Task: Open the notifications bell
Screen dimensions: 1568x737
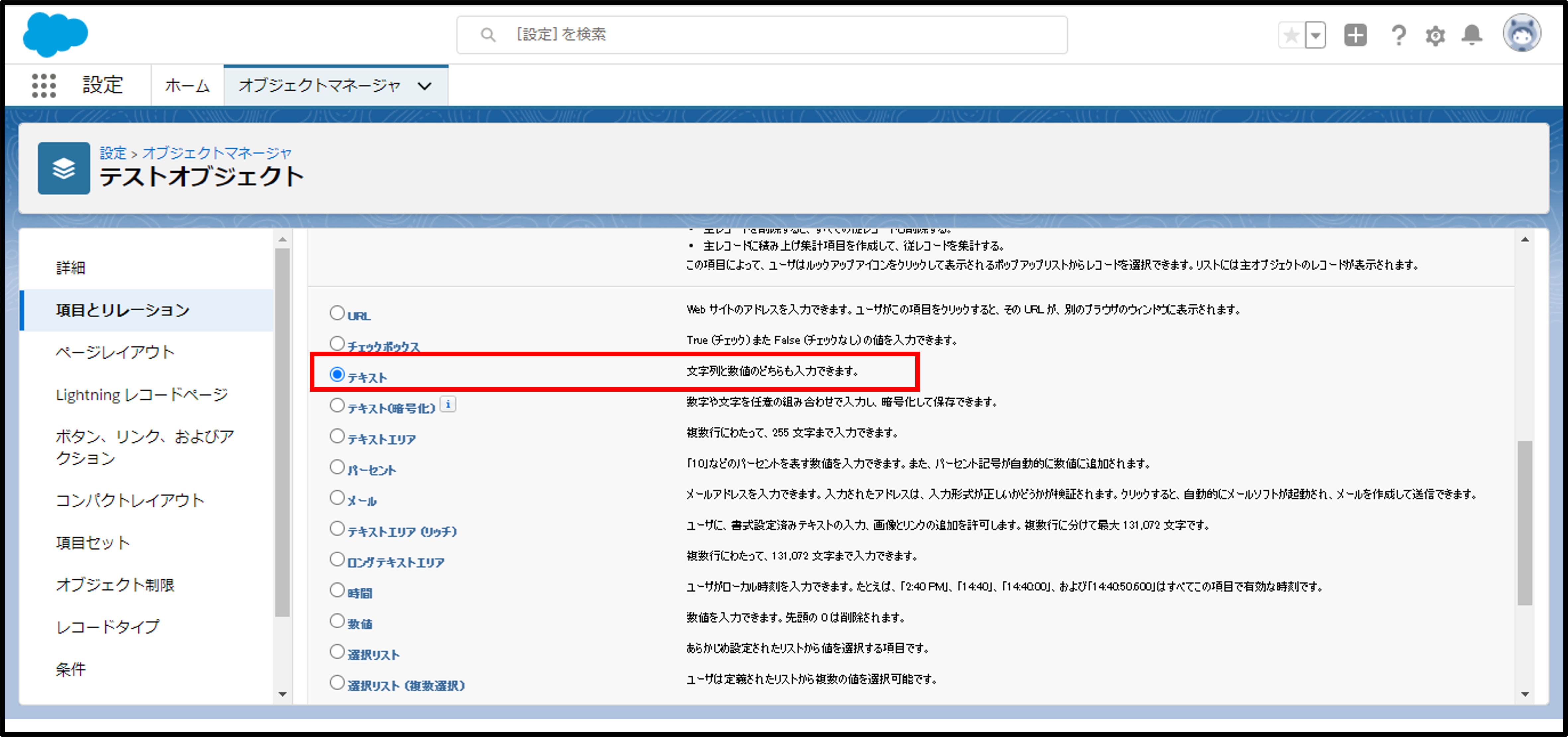Action: (1472, 35)
